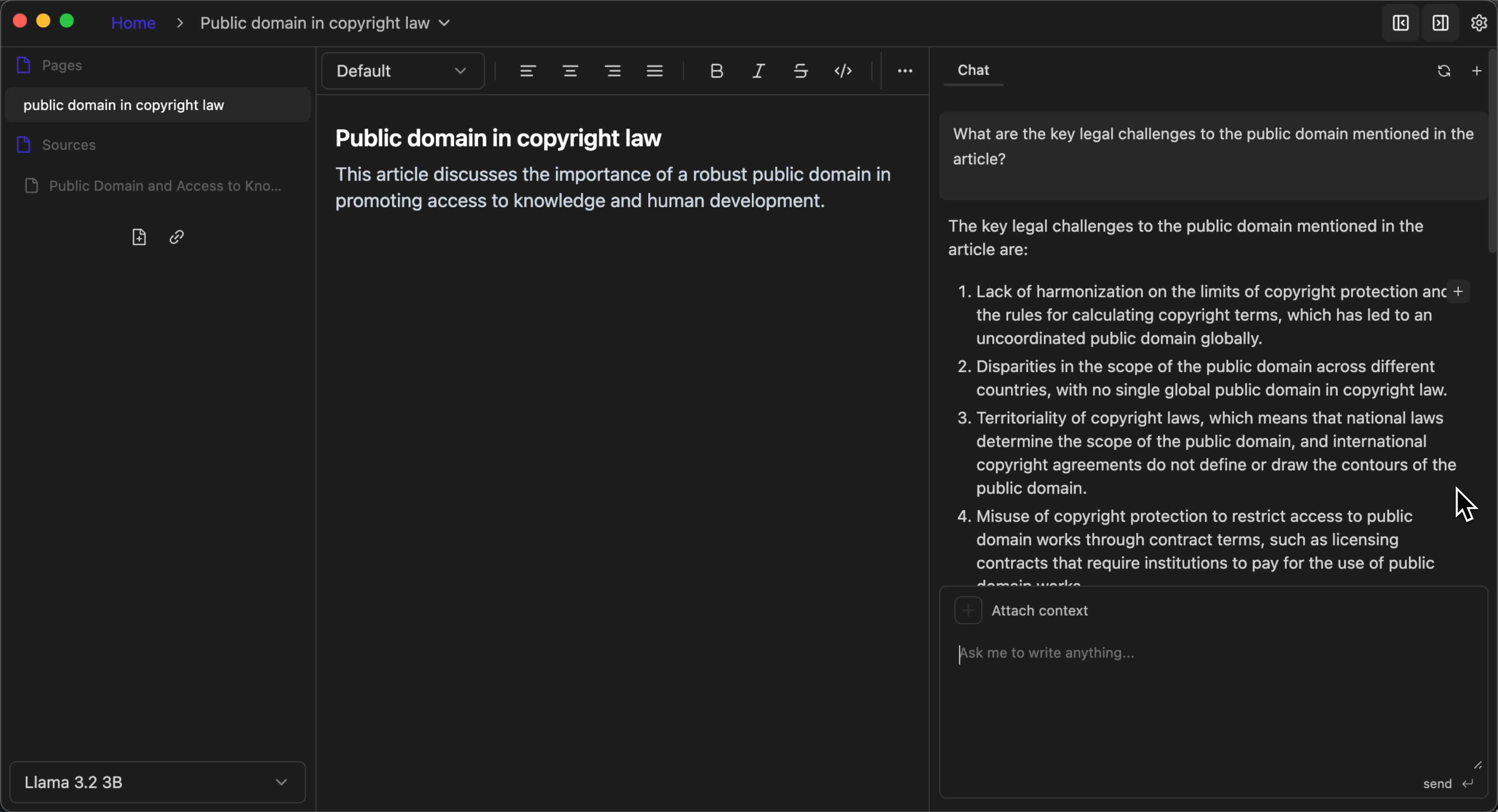Switch to the Chat tab
1498x812 pixels.
pos(973,70)
